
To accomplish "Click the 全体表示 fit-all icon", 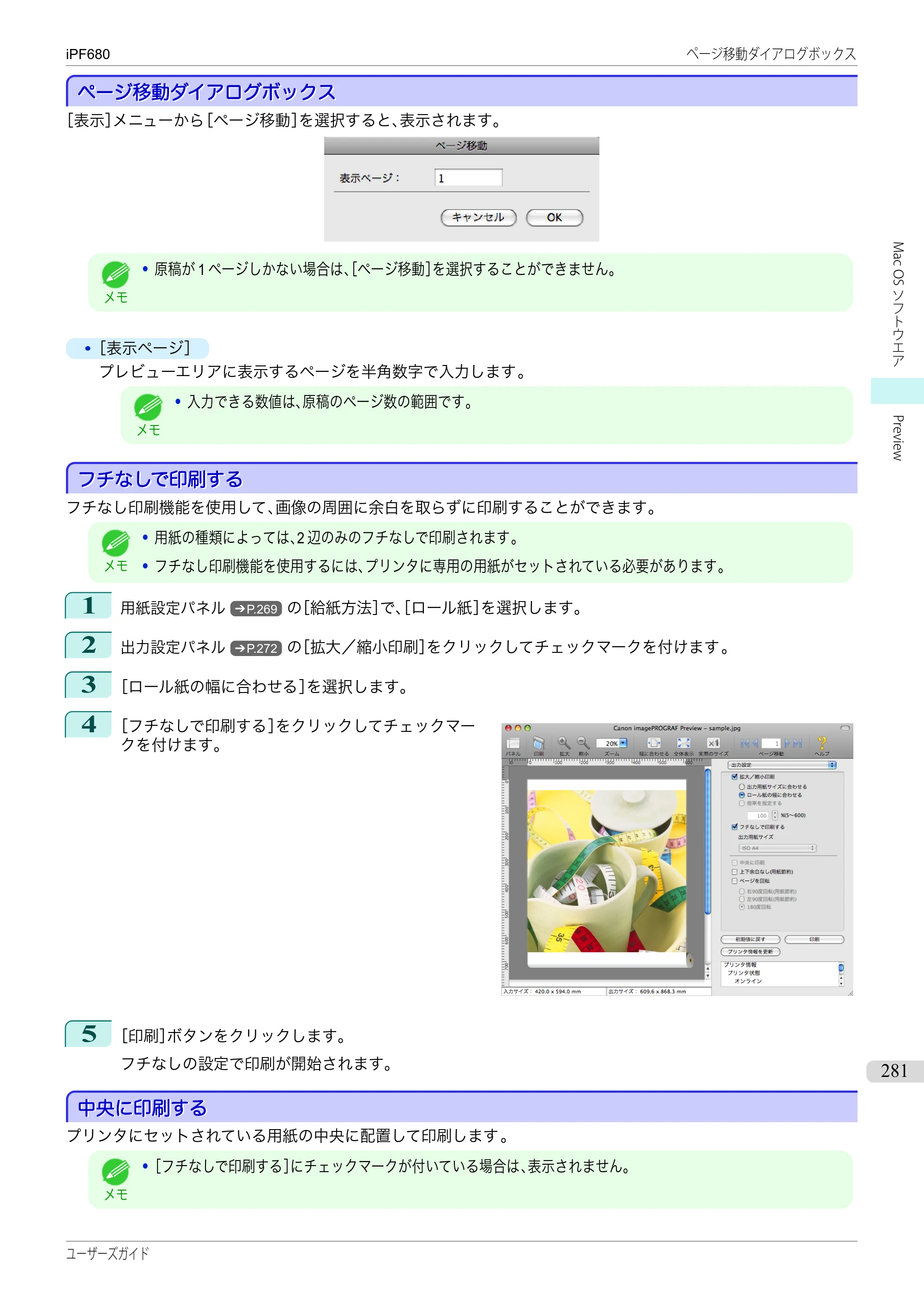I will pyautogui.click(x=683, y=743).
